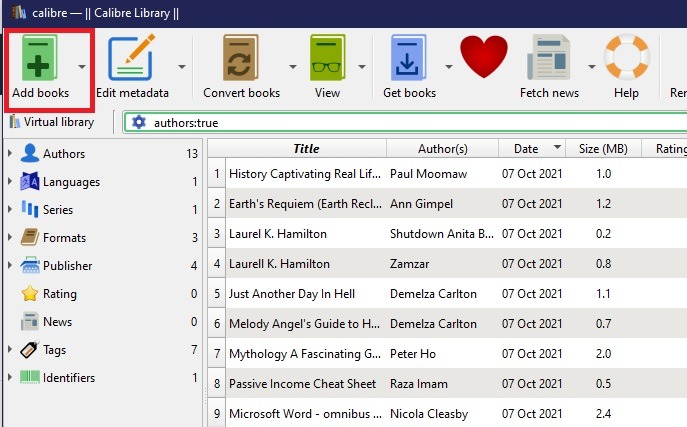Expand the Formats category
The height and width of the screenshot is (427, 687).
click(10, 237)
